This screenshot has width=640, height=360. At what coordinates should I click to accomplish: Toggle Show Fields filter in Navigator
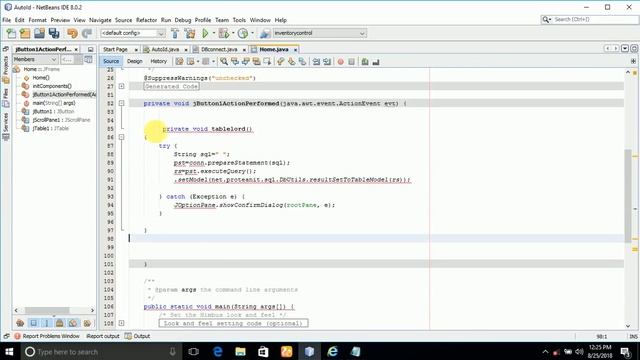(x=33, y=323)
